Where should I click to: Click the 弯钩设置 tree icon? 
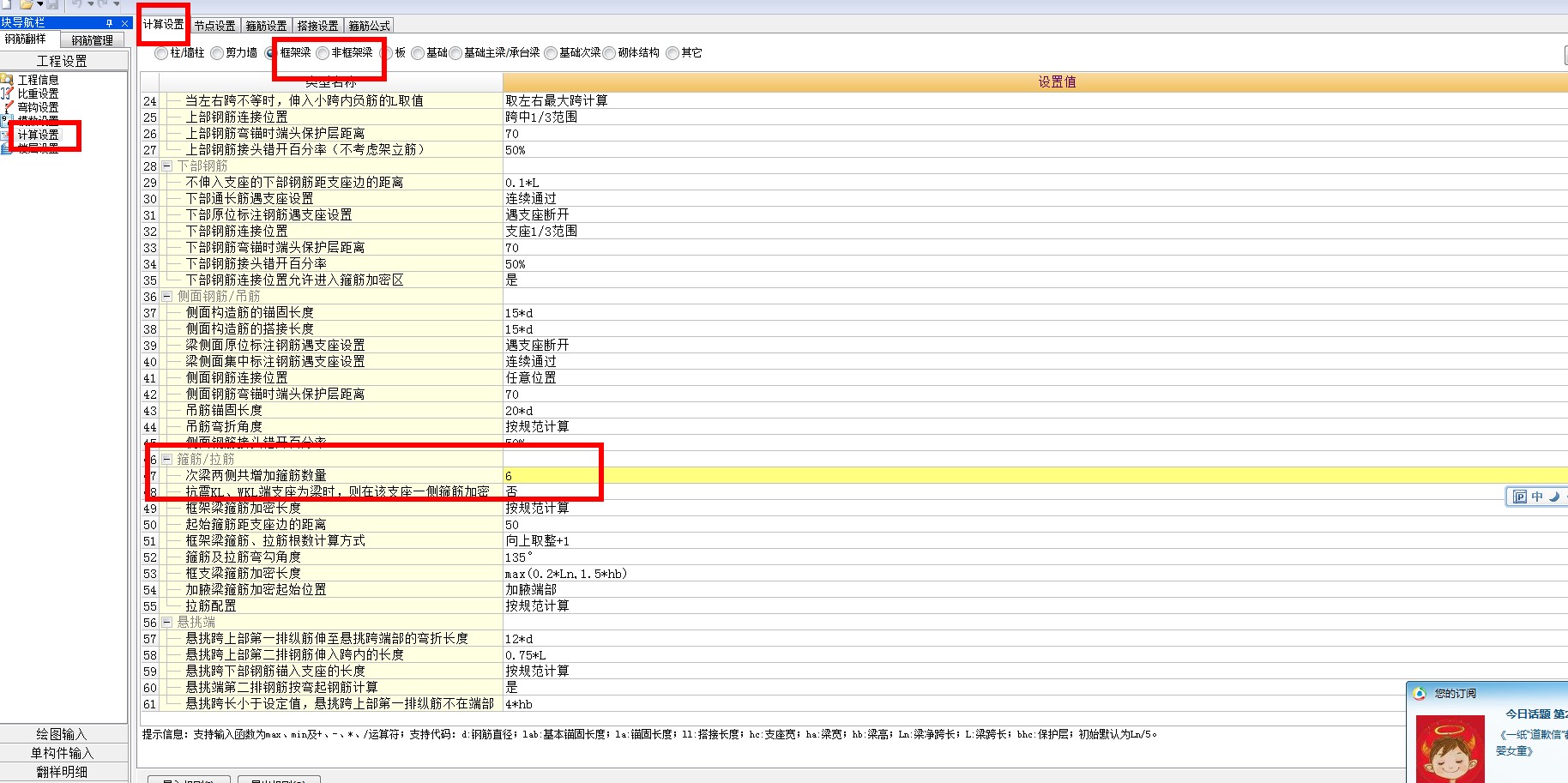pyautogui.click(x=7, y=107)
